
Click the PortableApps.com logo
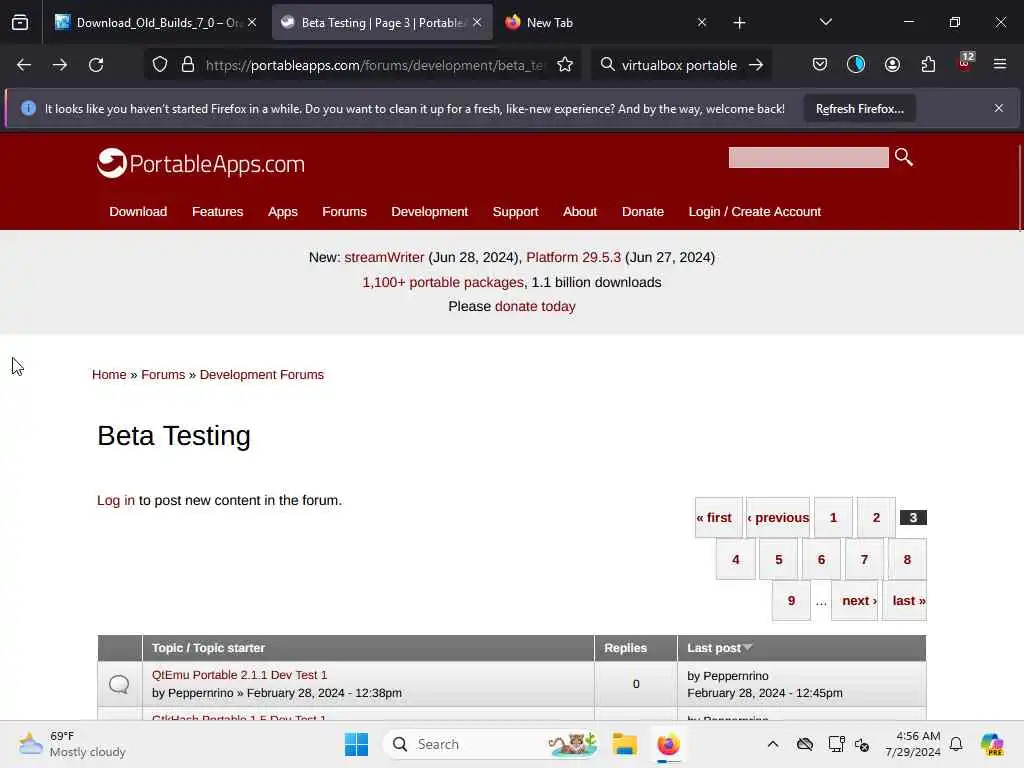[x=201, y=163]
